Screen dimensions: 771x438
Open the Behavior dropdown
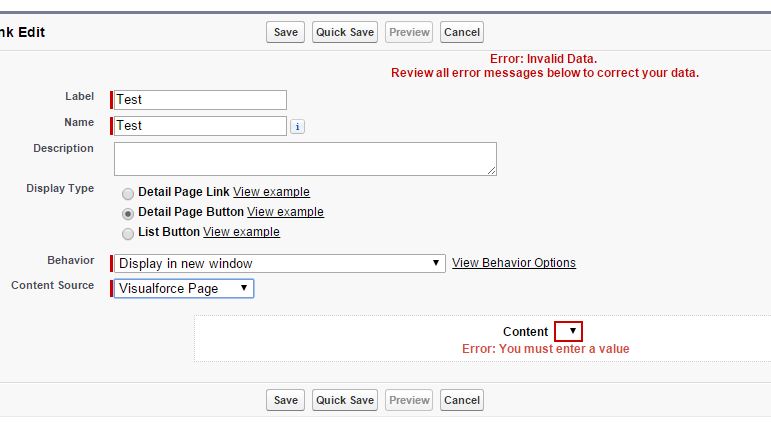pos(279,263)
